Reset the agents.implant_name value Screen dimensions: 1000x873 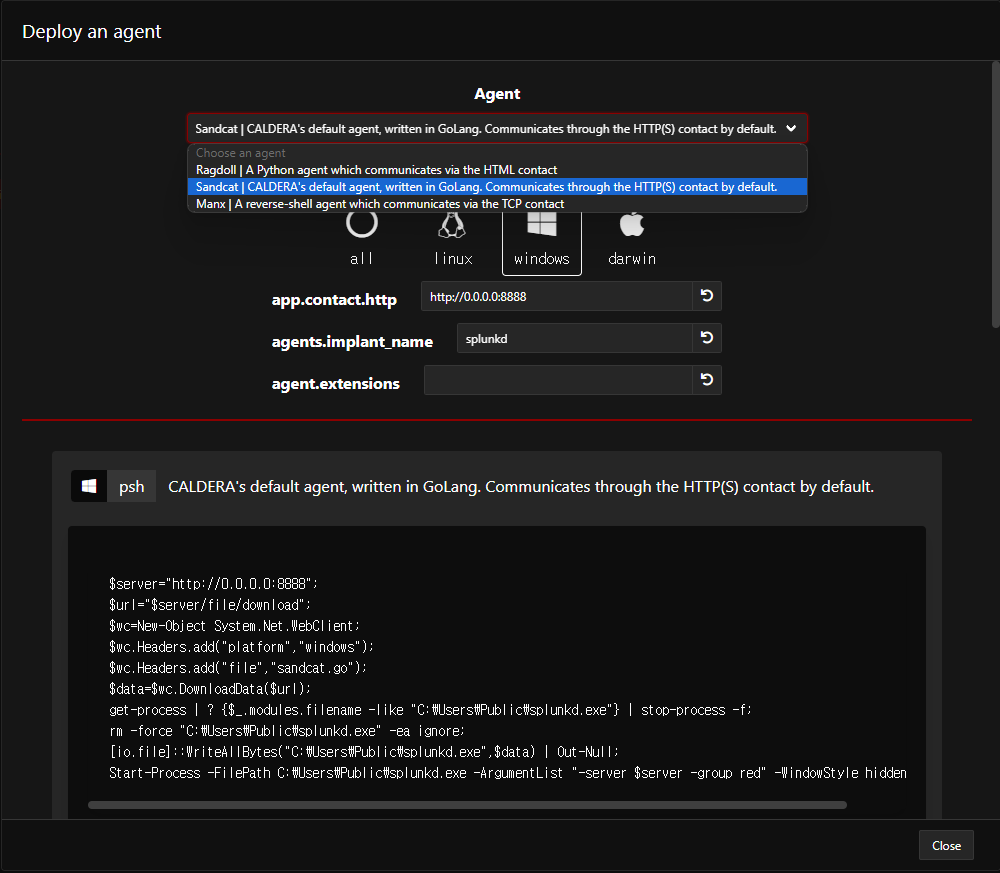point(707,338)
